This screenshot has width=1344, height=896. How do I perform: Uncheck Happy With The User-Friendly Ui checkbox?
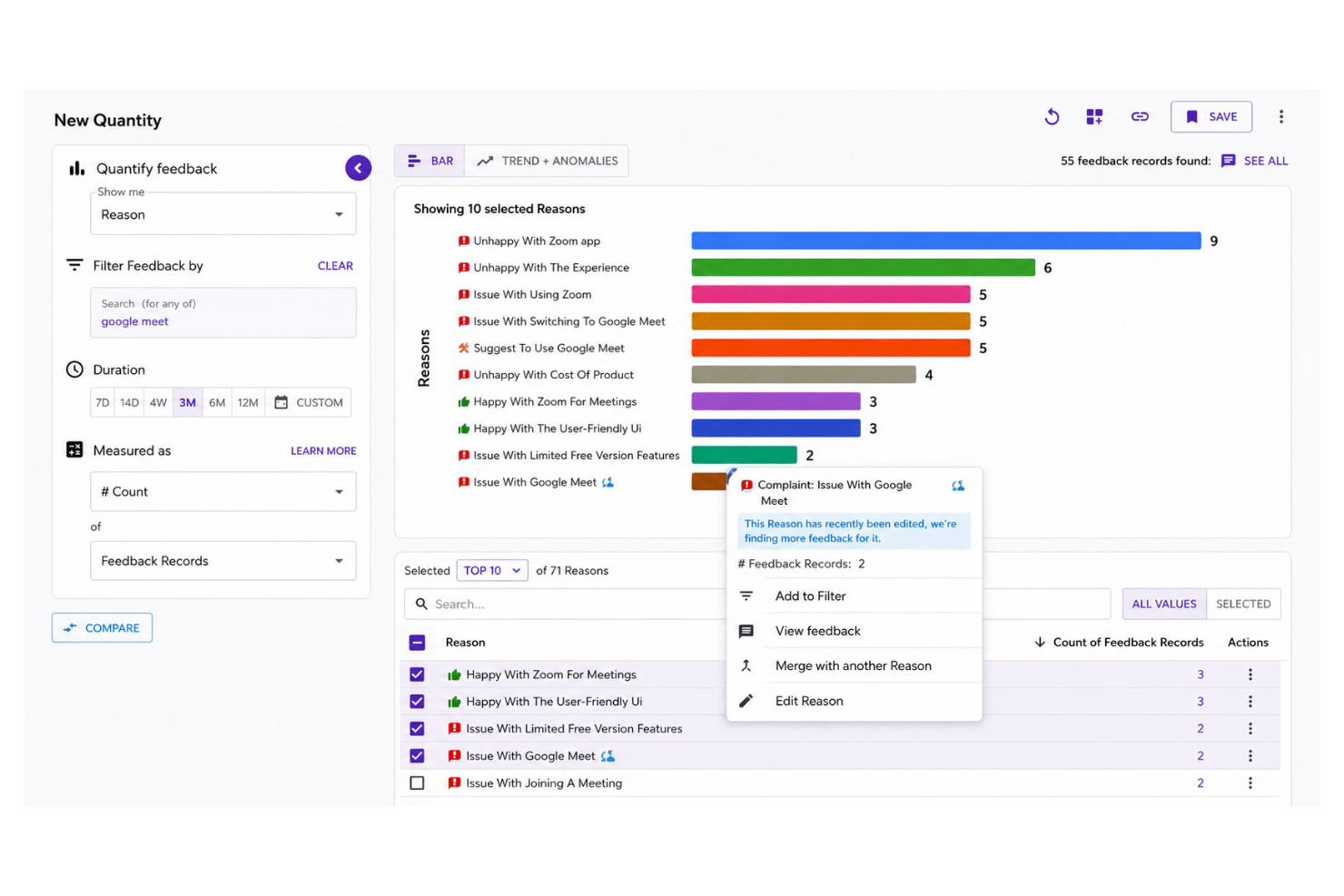pyautogui.click(x=417, y=702)
